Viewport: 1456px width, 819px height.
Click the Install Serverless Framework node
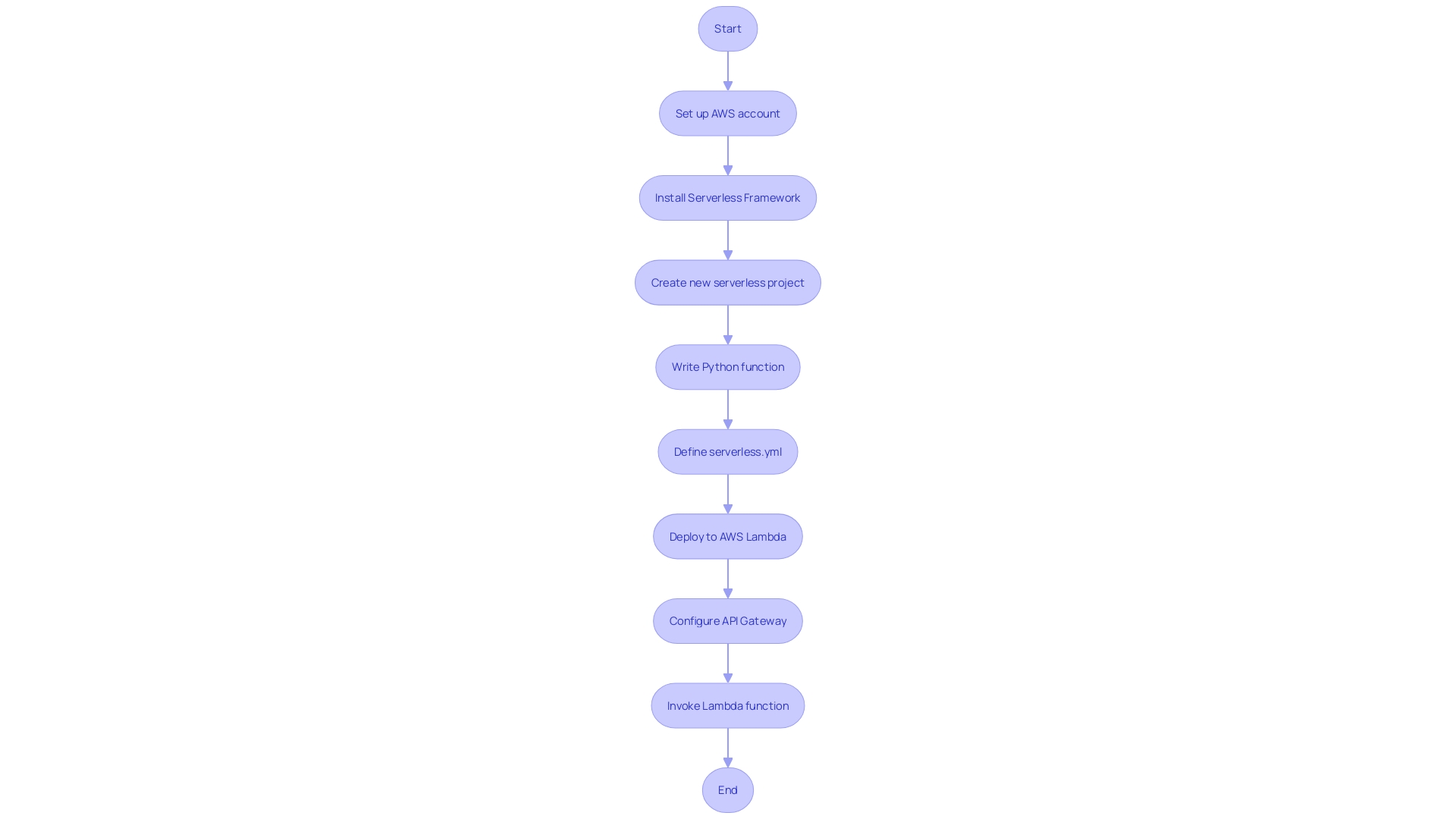[727, 198]
